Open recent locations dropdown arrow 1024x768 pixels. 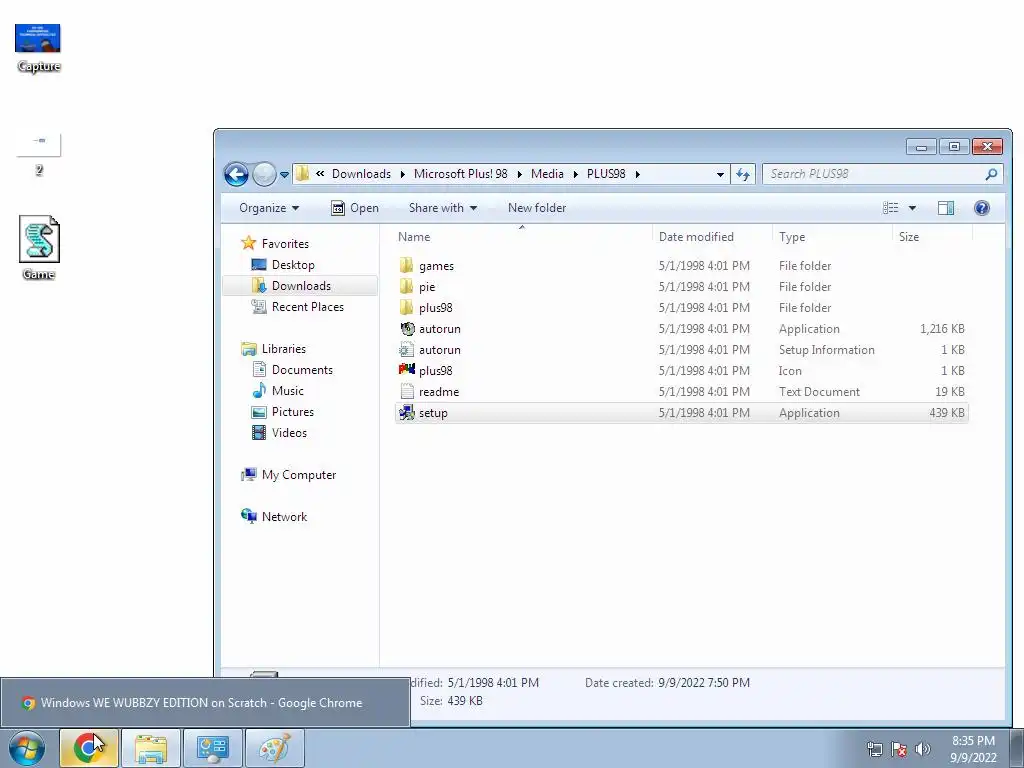point(284,175)
